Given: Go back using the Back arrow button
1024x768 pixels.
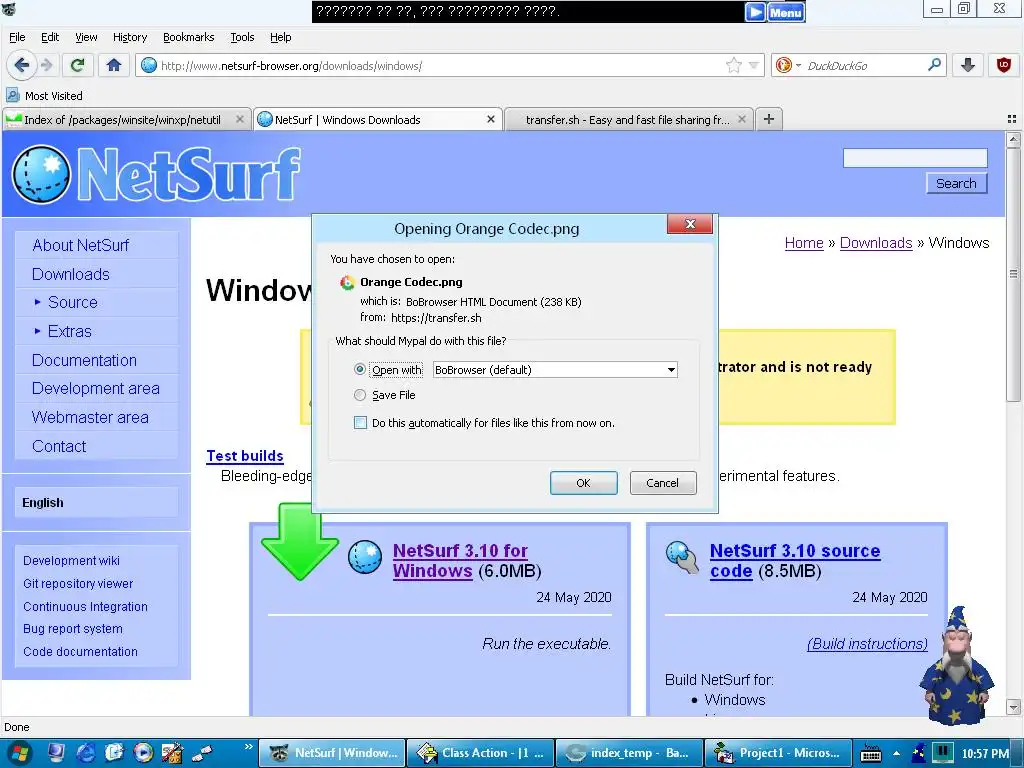Looking at the screenshot, I should pos(21,65).
